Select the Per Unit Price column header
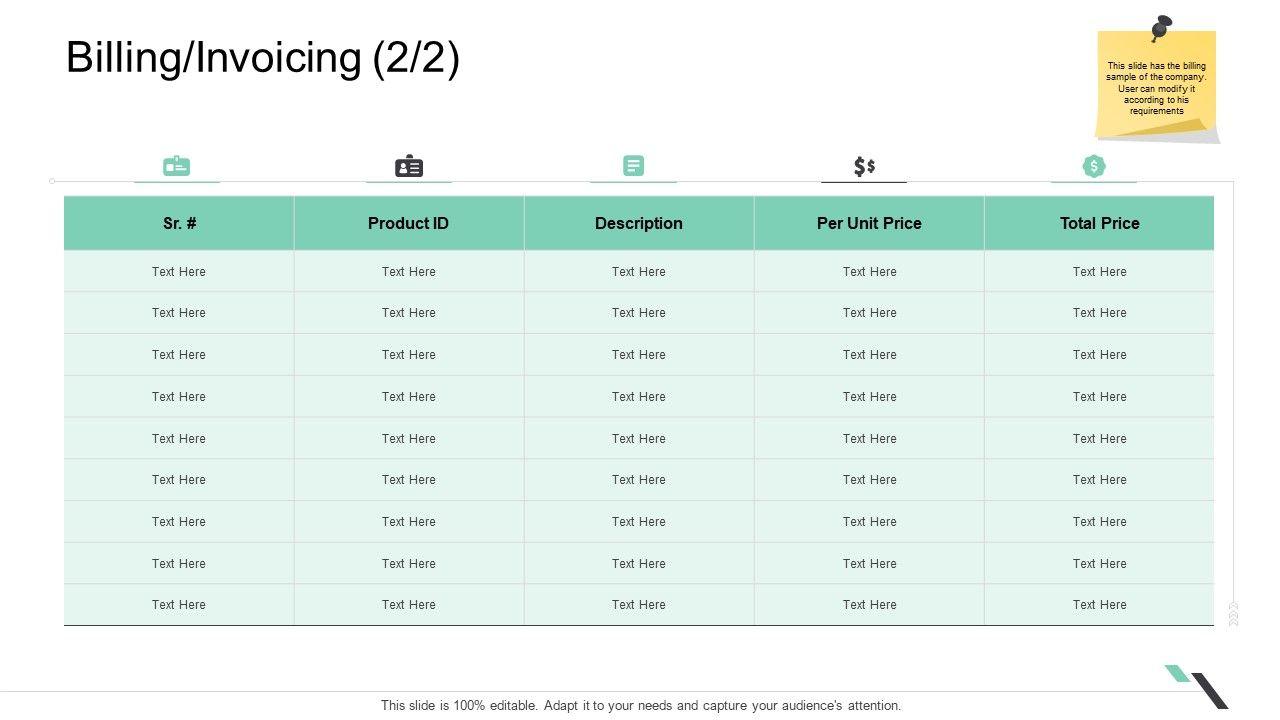Screen dimensions: 1280x720 [x=869, y=223]
